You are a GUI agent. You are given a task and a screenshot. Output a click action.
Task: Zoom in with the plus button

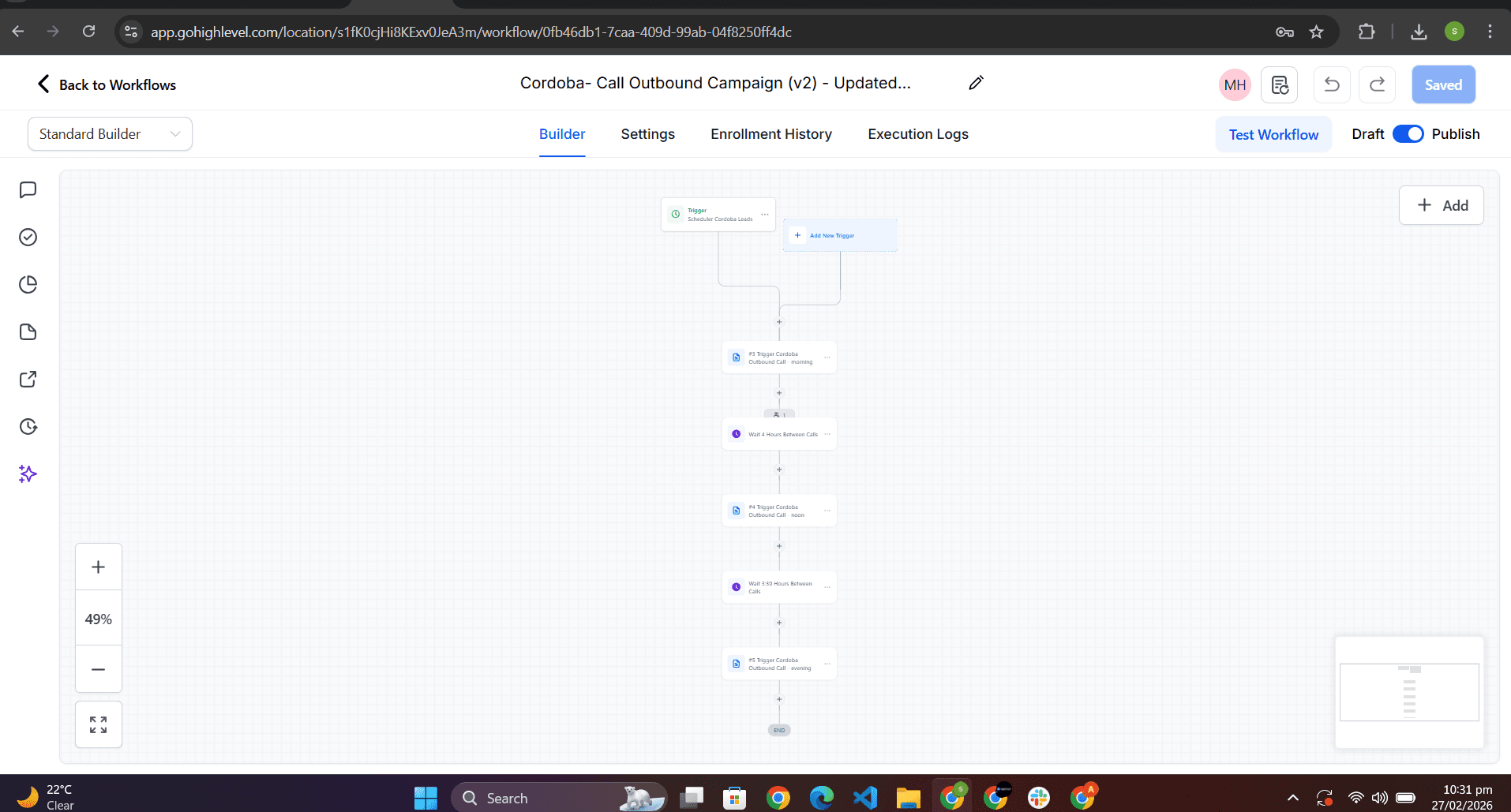(99, 567)
